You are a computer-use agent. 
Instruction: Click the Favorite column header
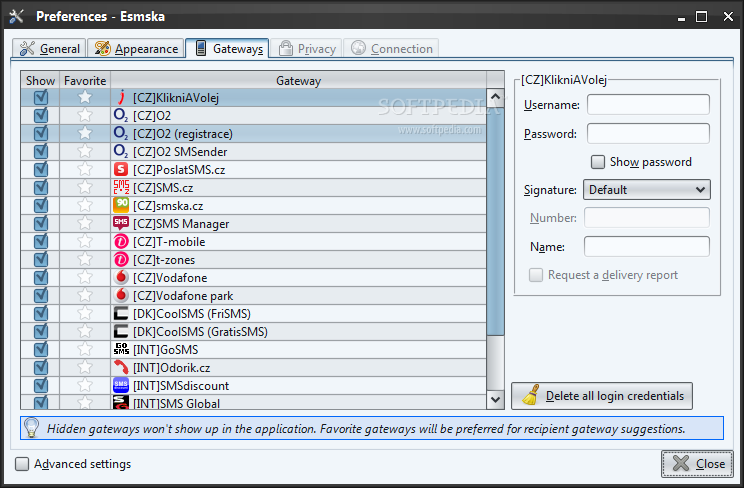click(85, 81)
